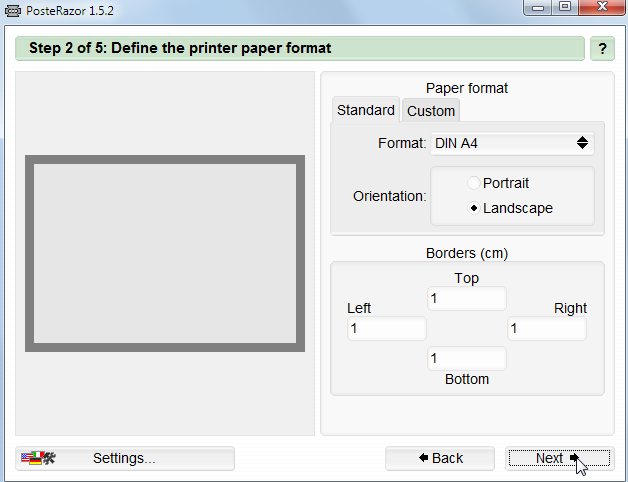Select Portrait orientation
This screenshot has height=482, width=628.
point(498,183)
